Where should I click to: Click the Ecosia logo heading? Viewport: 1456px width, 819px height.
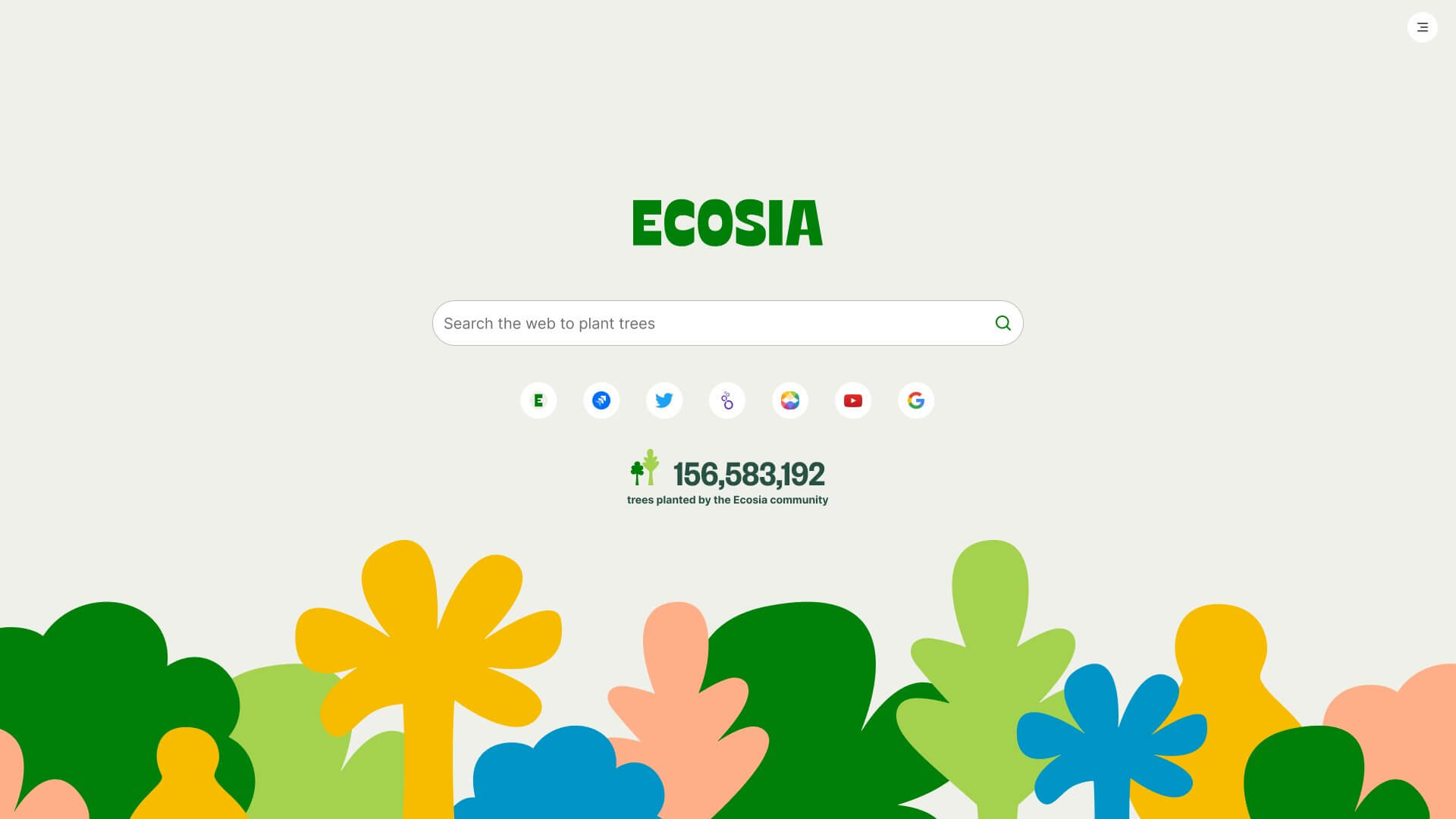[x=728, y=222]
